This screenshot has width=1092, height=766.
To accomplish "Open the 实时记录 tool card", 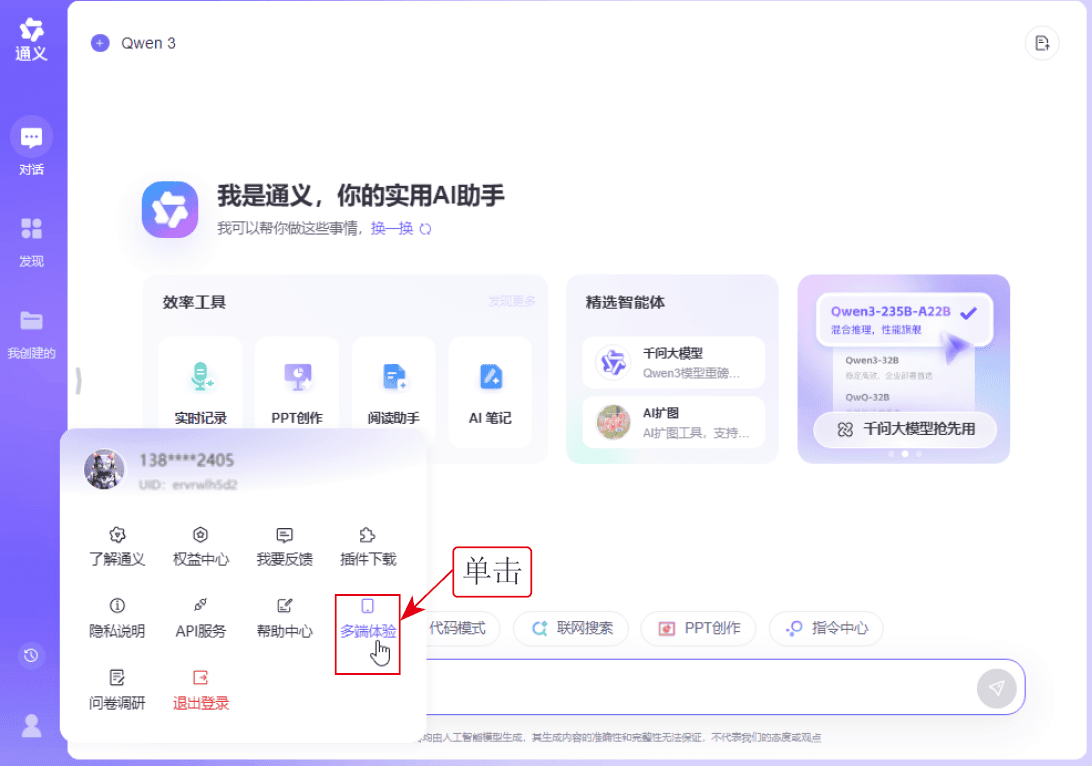I will (x=201, y=392).
